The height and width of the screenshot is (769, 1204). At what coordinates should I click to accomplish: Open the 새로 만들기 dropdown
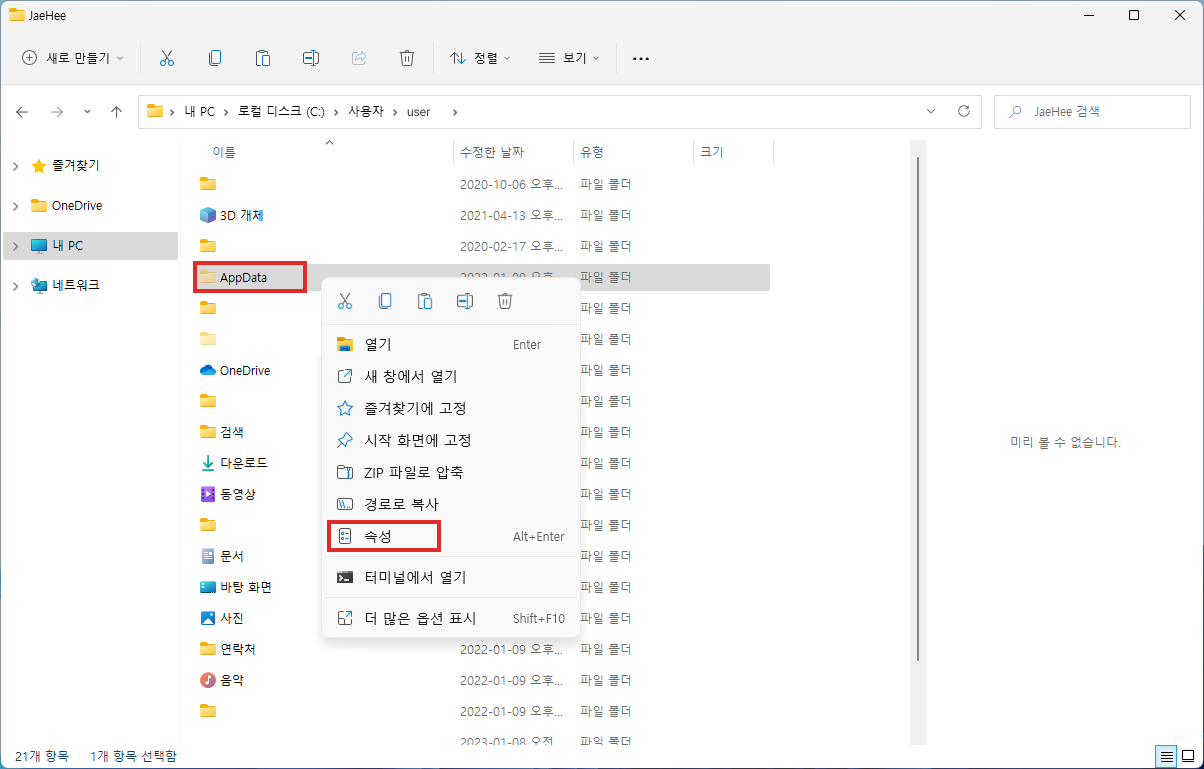coord(72,58)
